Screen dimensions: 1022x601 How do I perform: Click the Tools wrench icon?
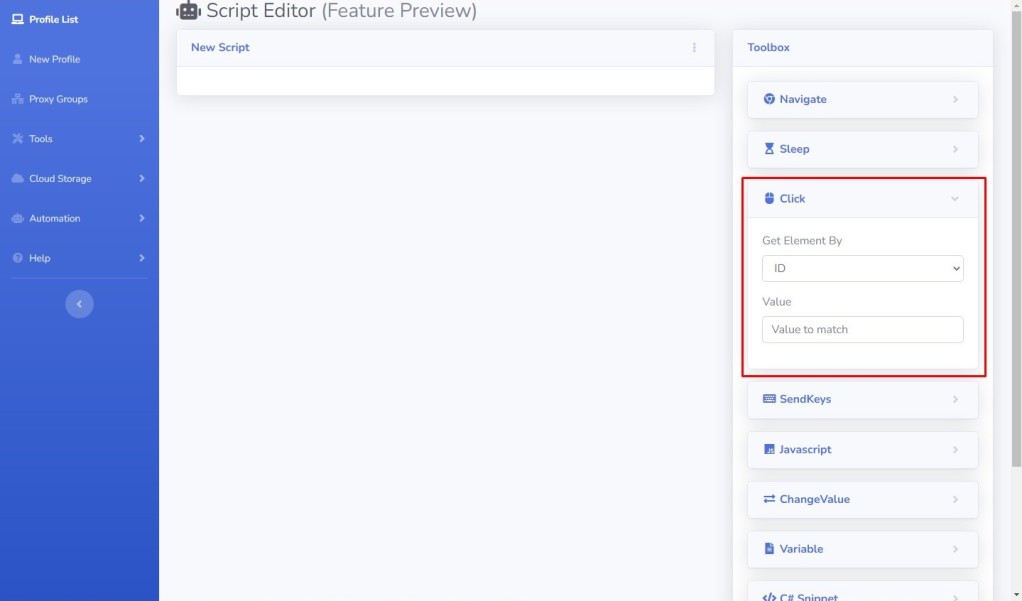(18, 139)
